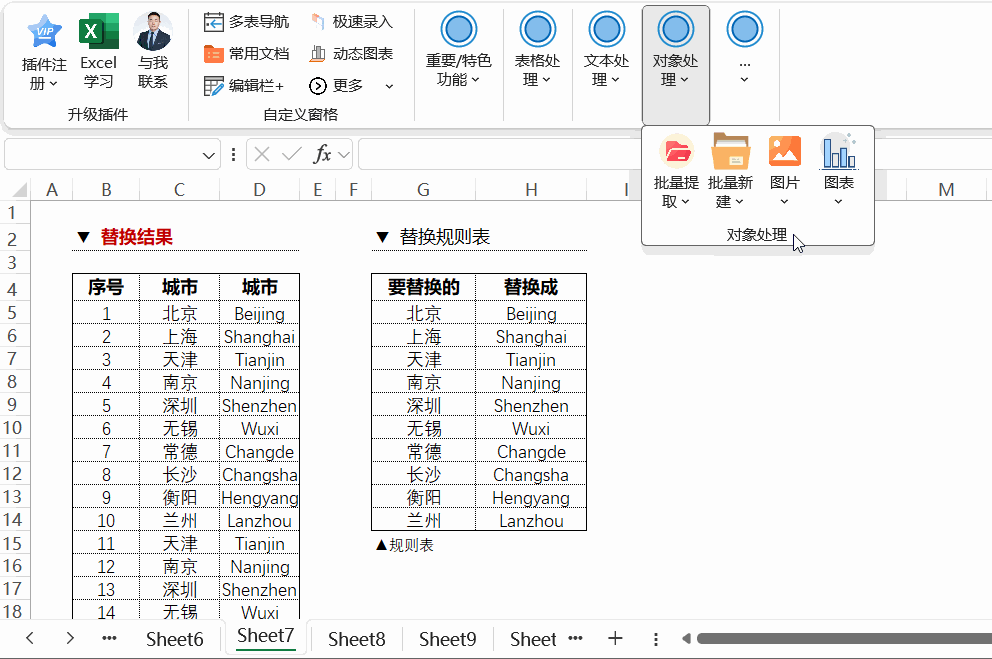Image resolution: width=992 pixels, height=659 pixels.
Task: Select 衡阳 cell in the rules table
Action: click(423, 498)
